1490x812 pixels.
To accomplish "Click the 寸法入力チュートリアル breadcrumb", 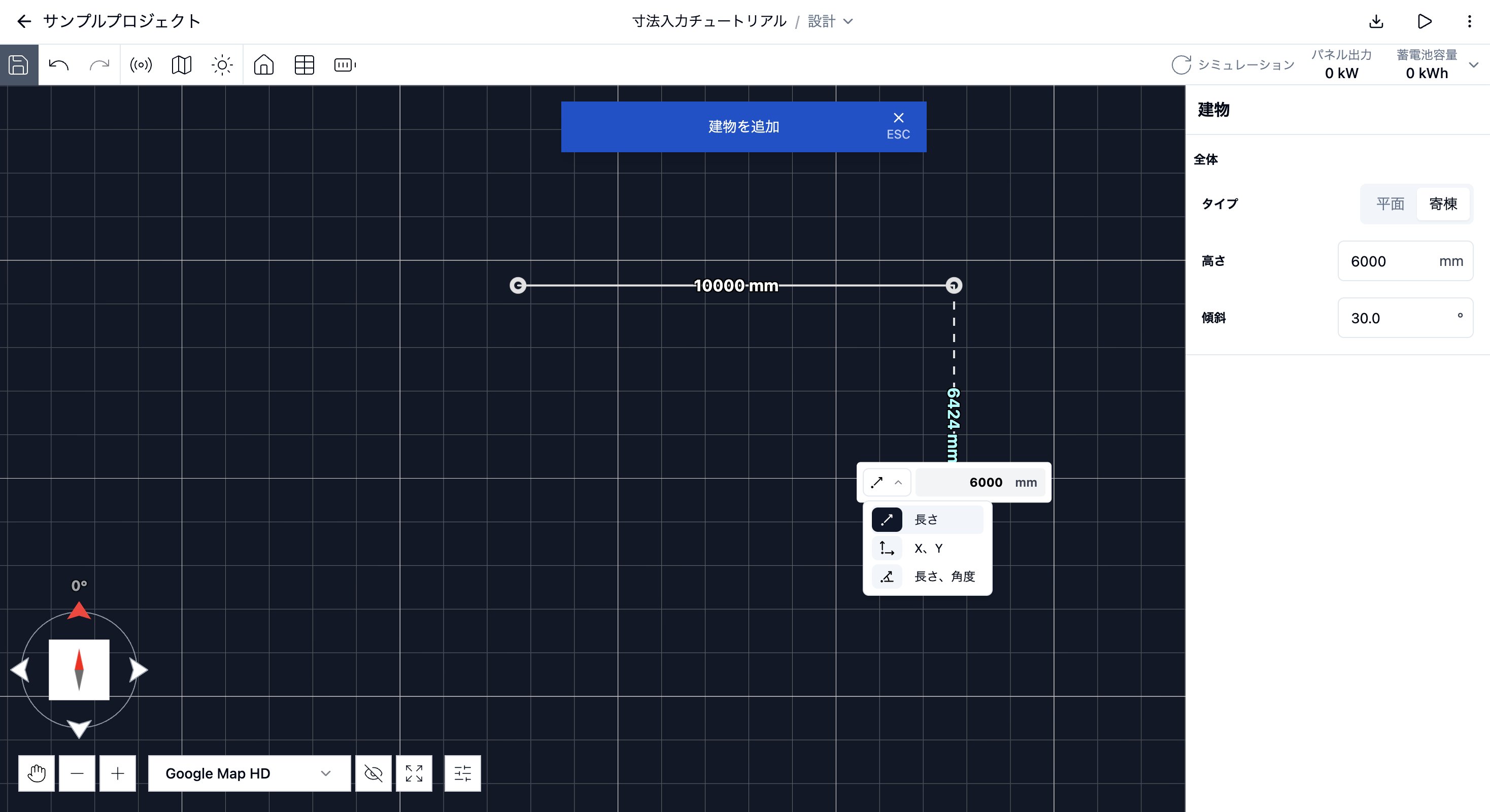I will [x=709, y=21].
